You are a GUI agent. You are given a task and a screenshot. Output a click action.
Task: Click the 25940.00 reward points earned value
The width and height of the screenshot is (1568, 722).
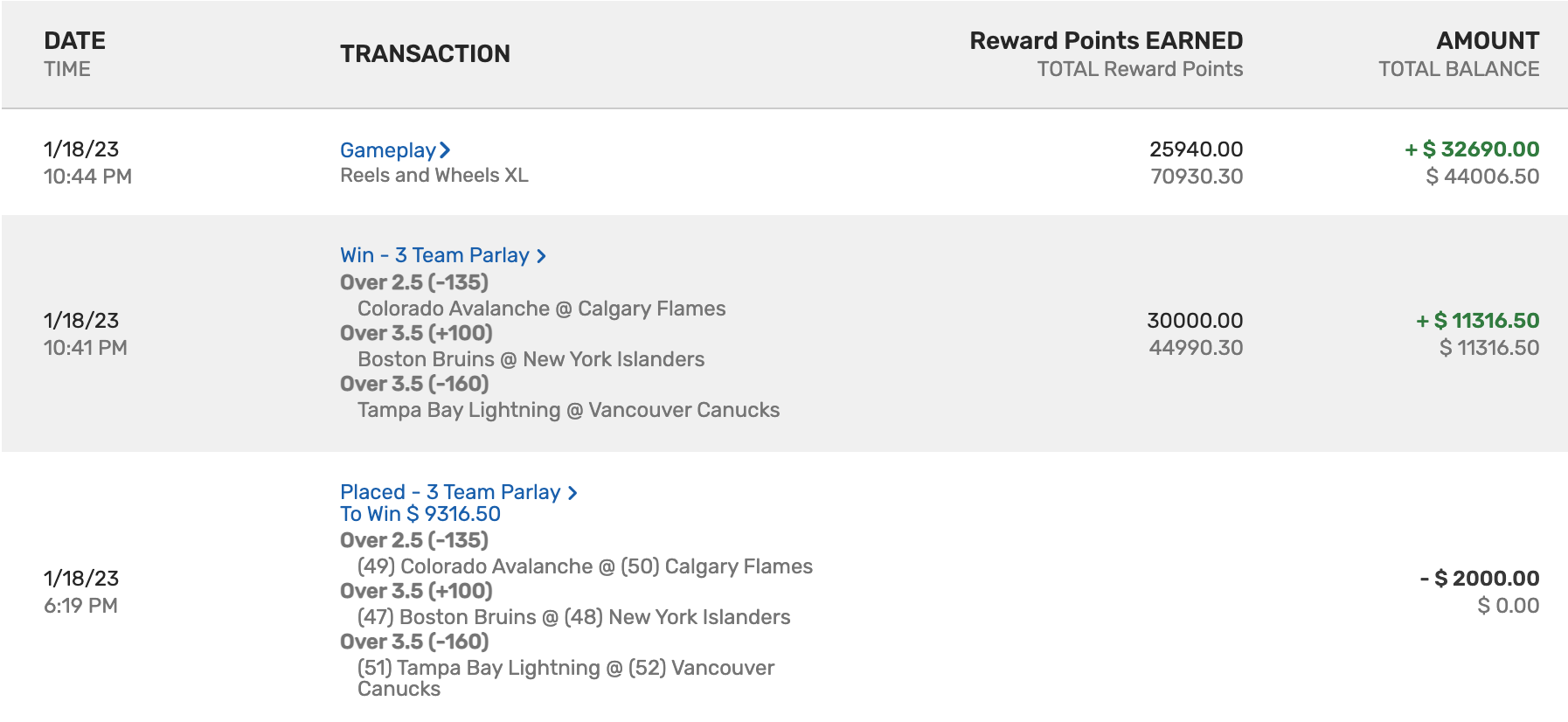coord(1196,149)
